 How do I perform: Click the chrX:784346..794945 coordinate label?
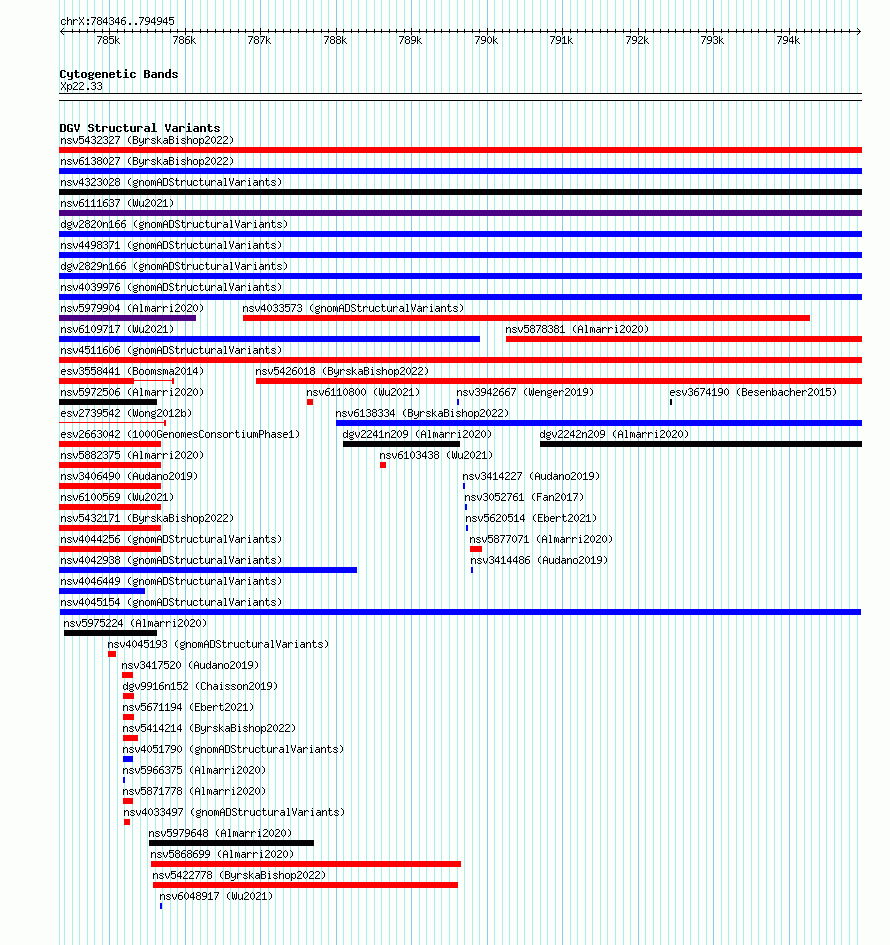(118, 21)
